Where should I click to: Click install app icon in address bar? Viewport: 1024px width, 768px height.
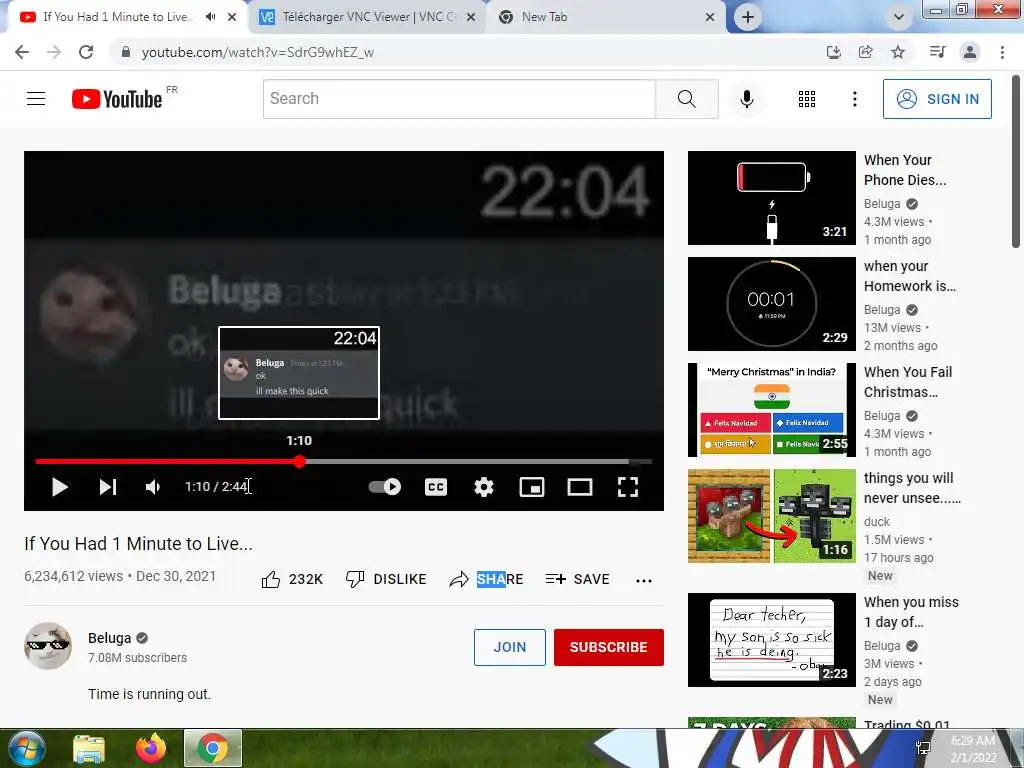(x=833, y=52)
